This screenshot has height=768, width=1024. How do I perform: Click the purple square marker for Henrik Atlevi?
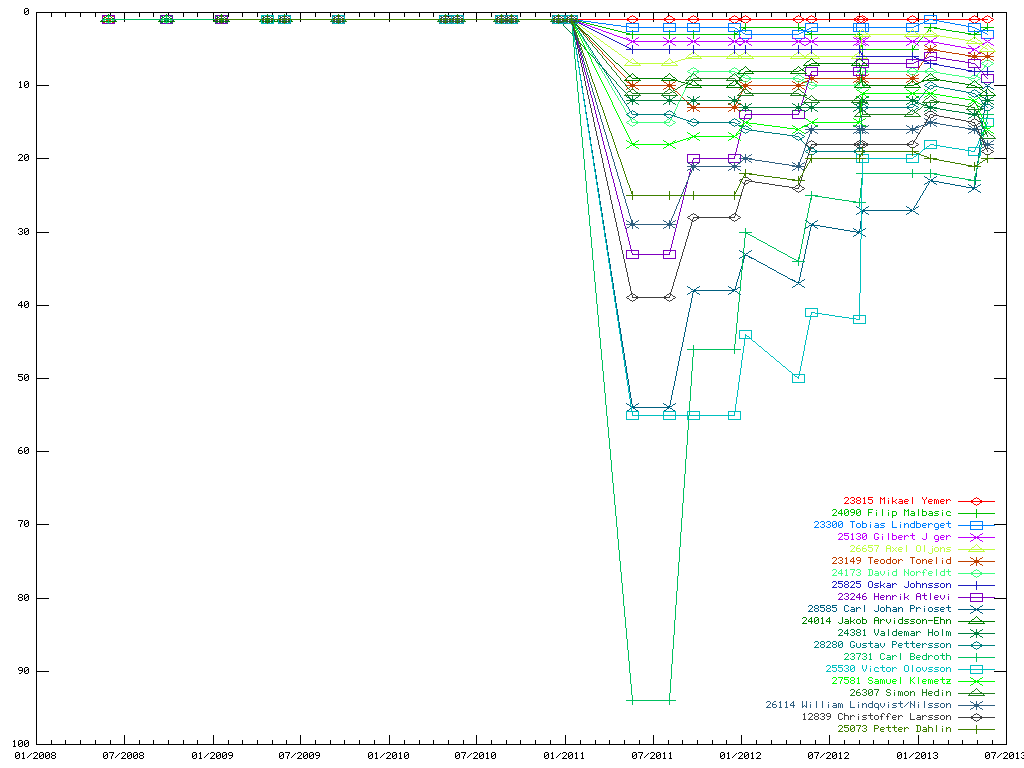click(976, 597)
